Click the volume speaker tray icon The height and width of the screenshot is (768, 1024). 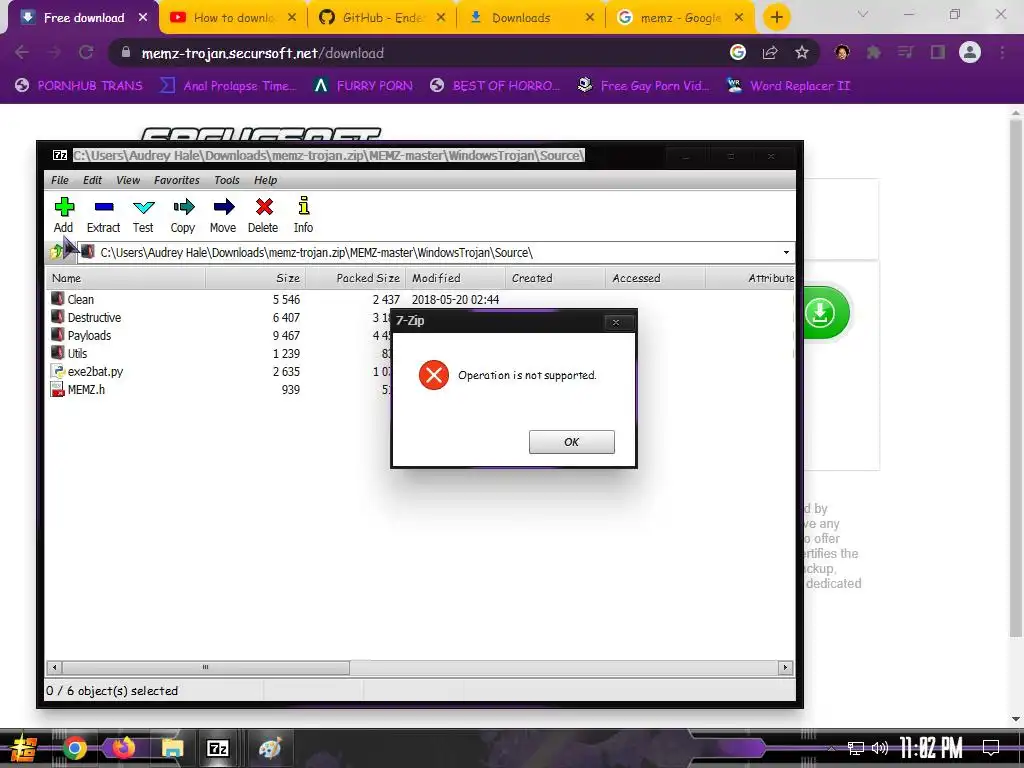pyautogui.click(x=880, y=748)
